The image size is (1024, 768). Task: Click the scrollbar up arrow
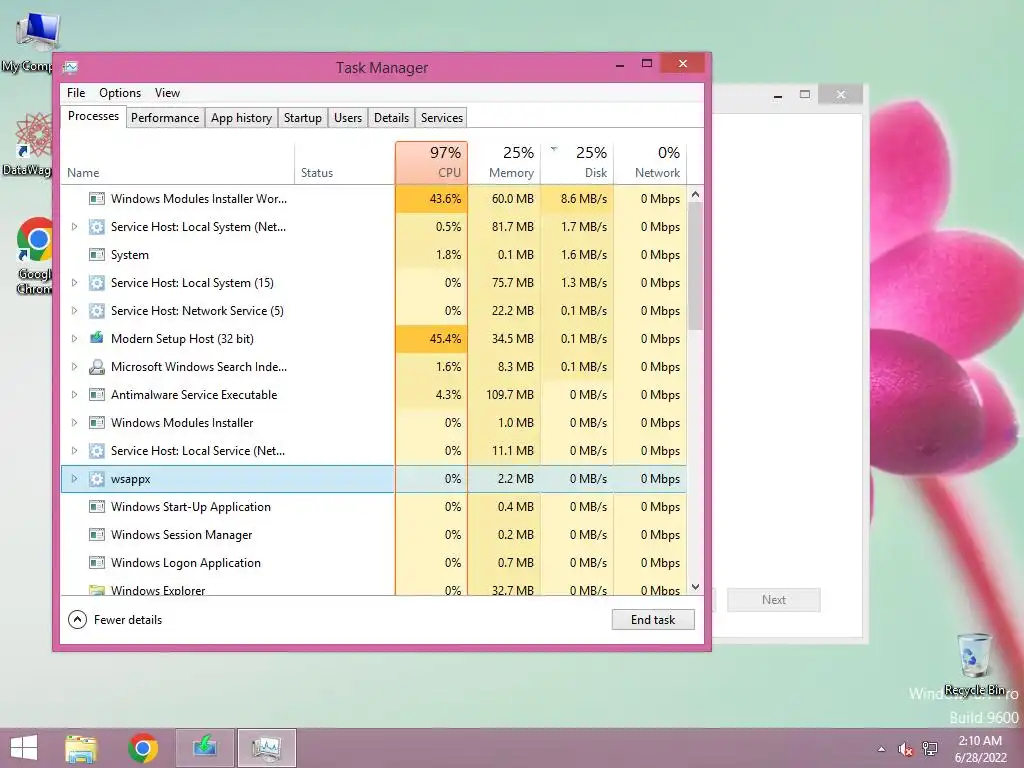click(x=696, y=194)
